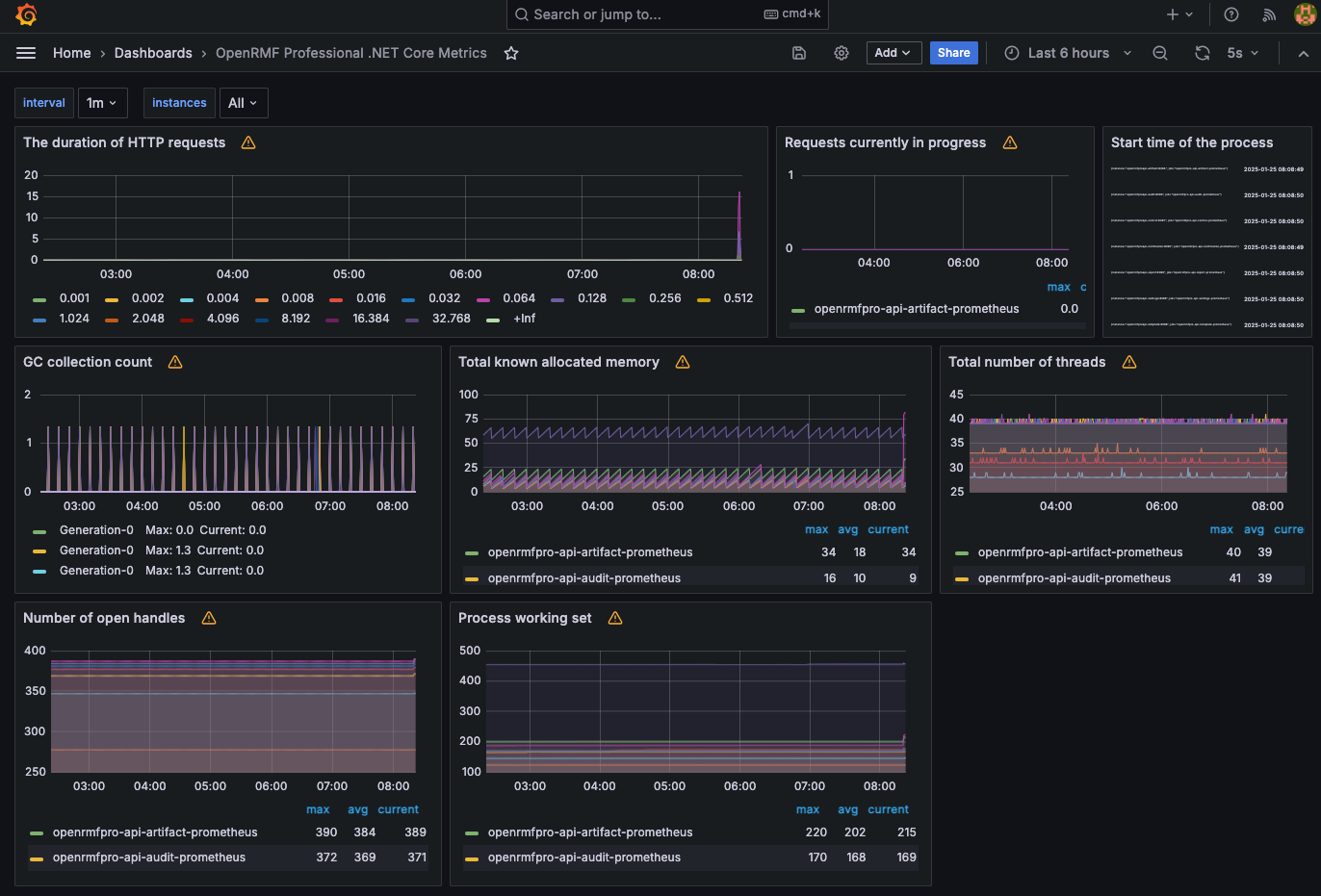Viewport: 1321px width, 896px height.
Task: Go to Home breadcrumb
Action: tap(72, 53)
